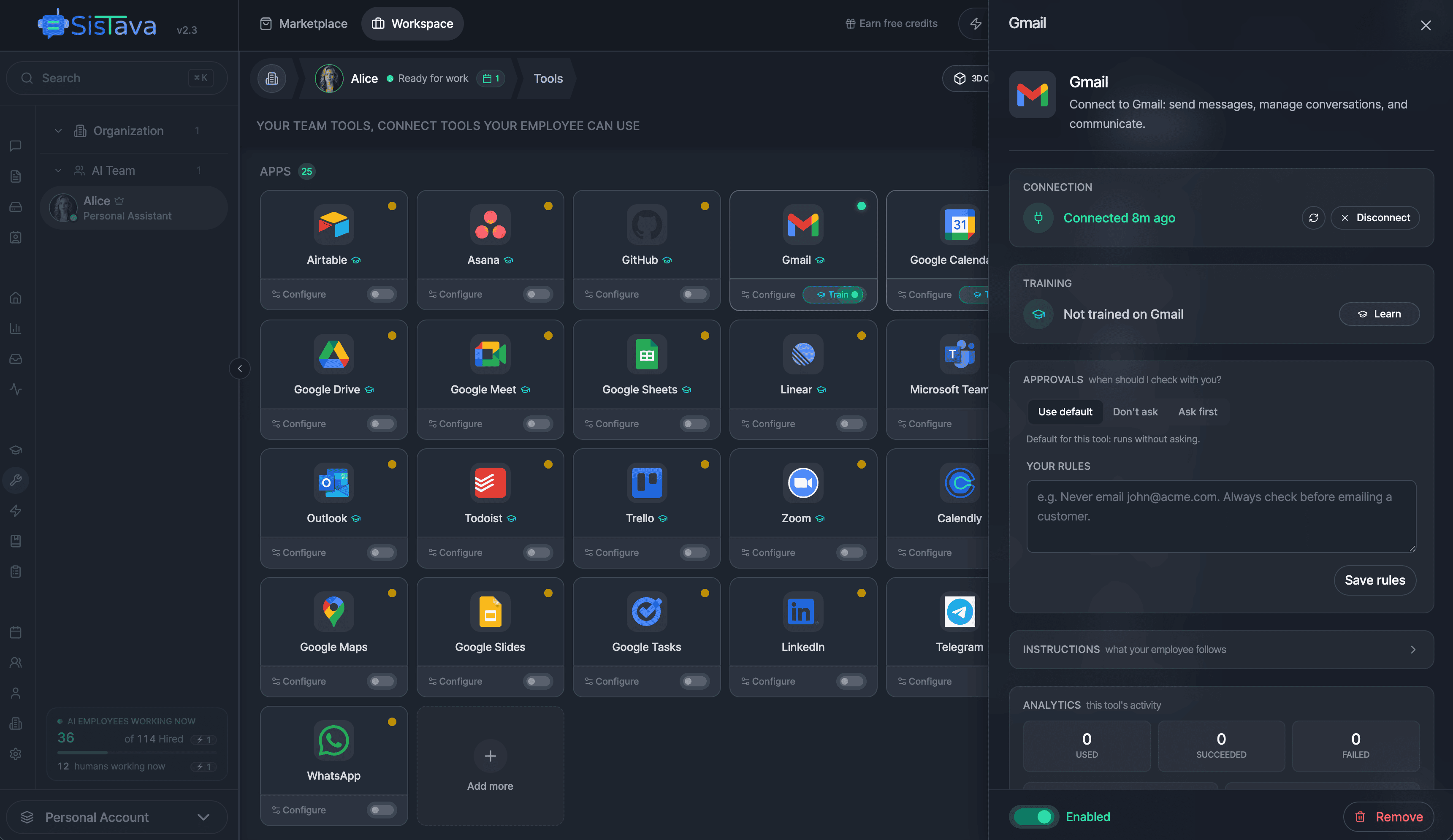Click the SisTava logo
The image size is (1453, 840).
pyautogui.click(x=97, y=25)
